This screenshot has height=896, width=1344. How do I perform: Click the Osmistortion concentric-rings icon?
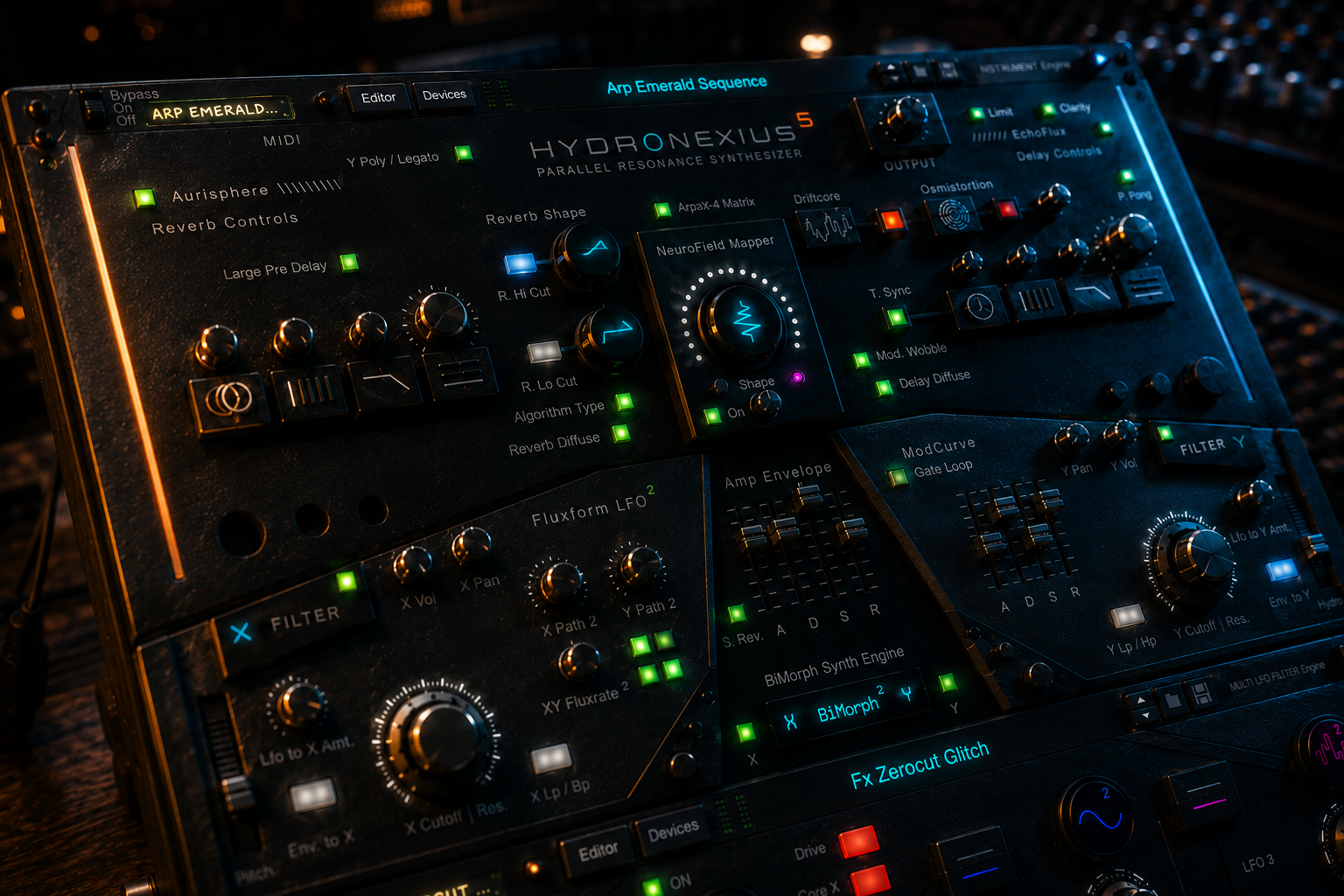pos(953,213)
